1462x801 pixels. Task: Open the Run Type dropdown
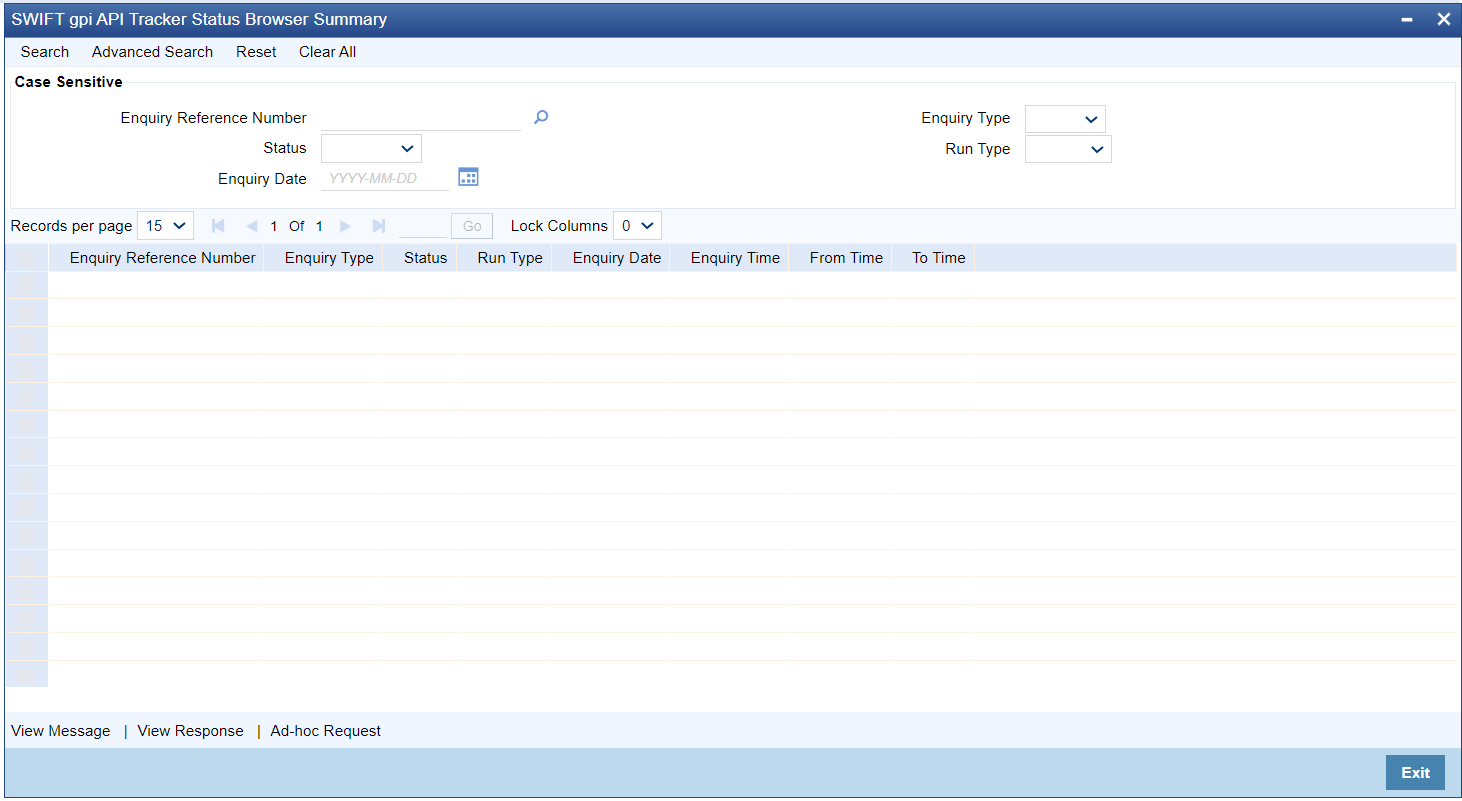pyautogui.click(x=1068, y=149)
